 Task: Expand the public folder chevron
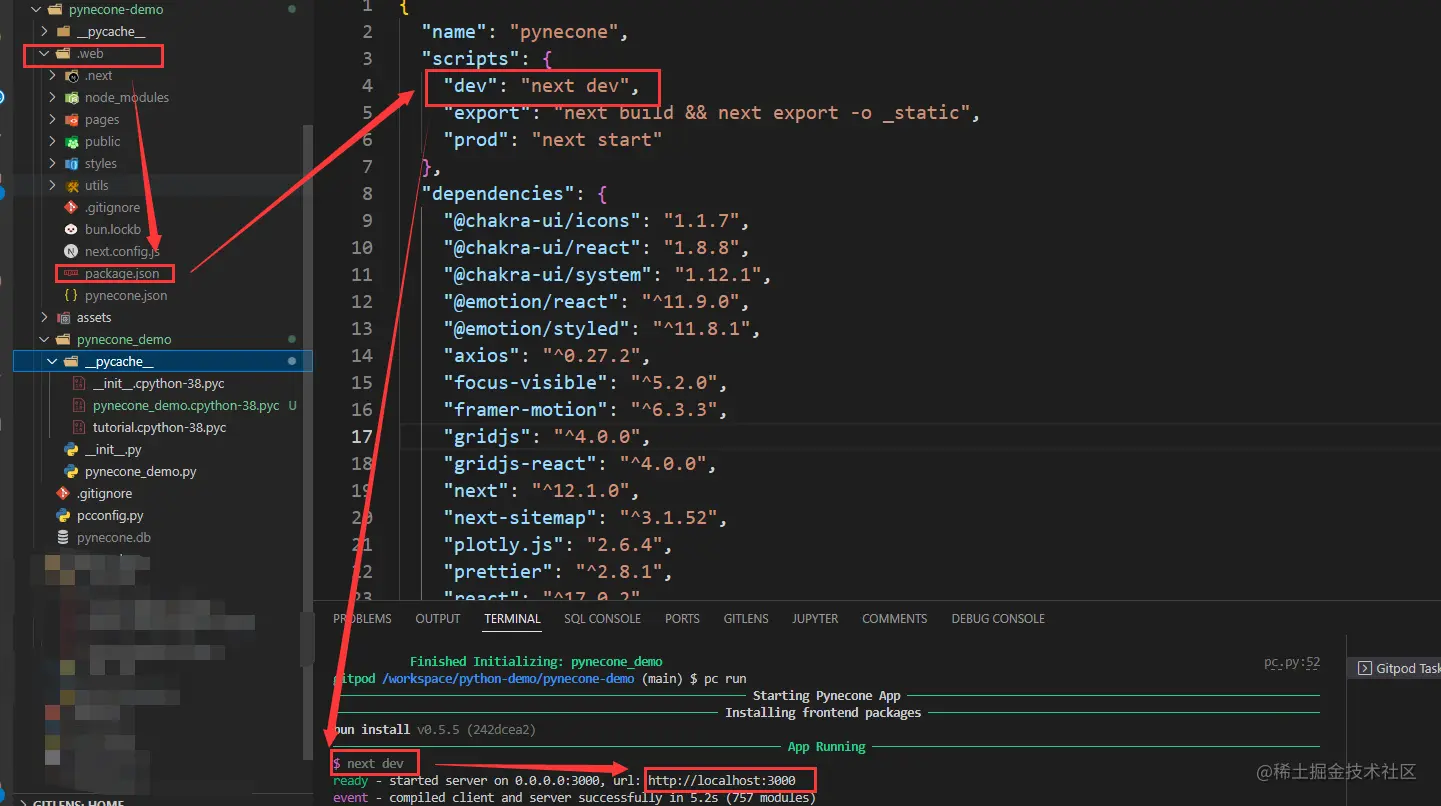(x=52, y=142)
